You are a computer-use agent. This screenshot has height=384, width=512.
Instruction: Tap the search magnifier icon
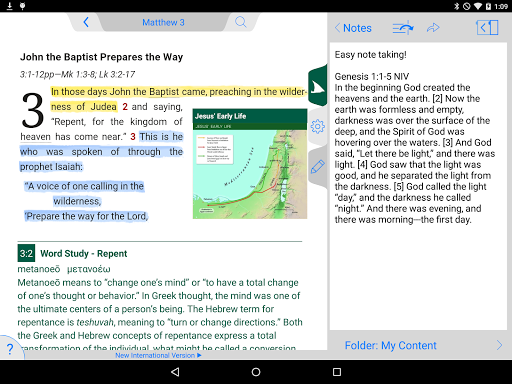point(241,22)
